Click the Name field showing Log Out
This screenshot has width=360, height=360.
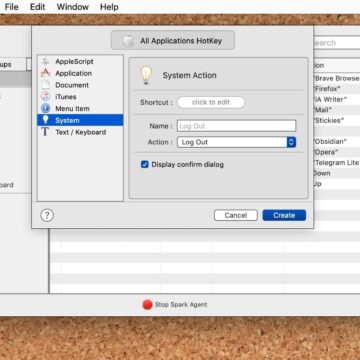236,126
